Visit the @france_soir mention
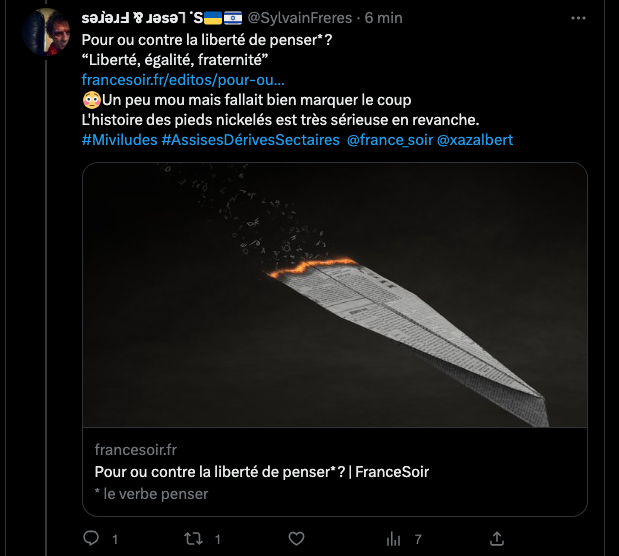Viewport: 619px width, 556px height. pyautogui.click(x=388, y=140)
